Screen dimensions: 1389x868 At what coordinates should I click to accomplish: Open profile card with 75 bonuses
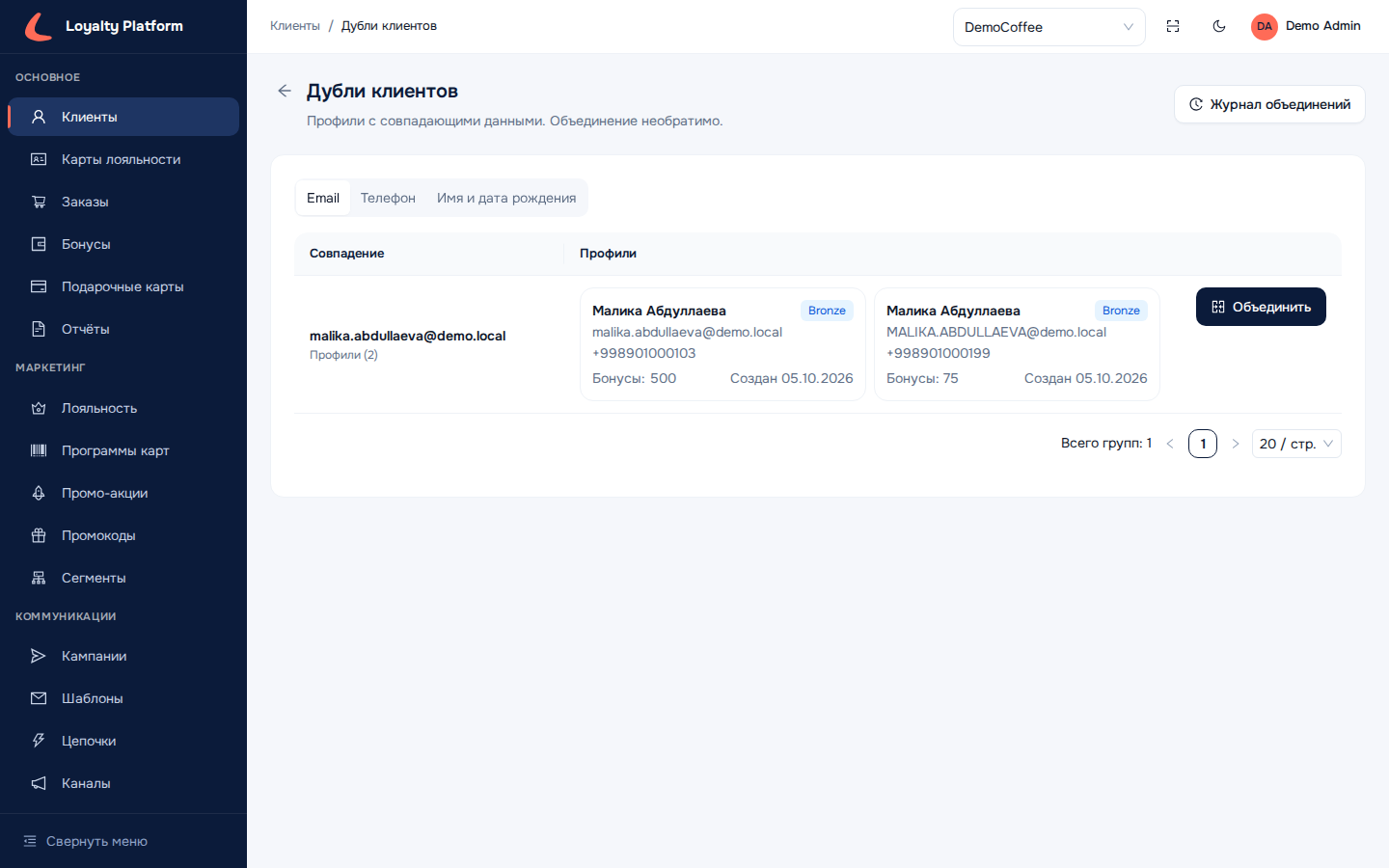pos(1017,344)
